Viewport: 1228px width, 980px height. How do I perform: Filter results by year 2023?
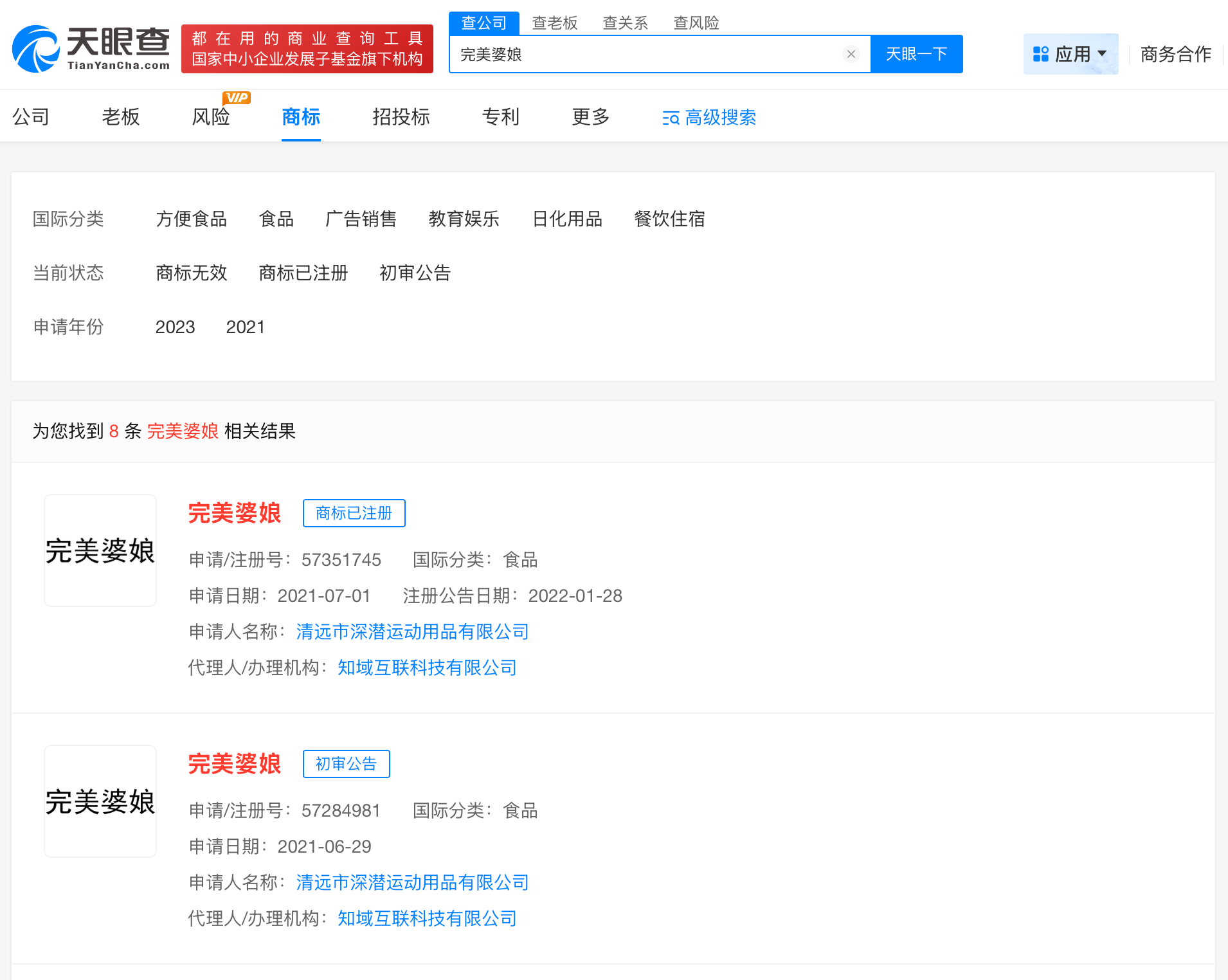coord(175,327)
